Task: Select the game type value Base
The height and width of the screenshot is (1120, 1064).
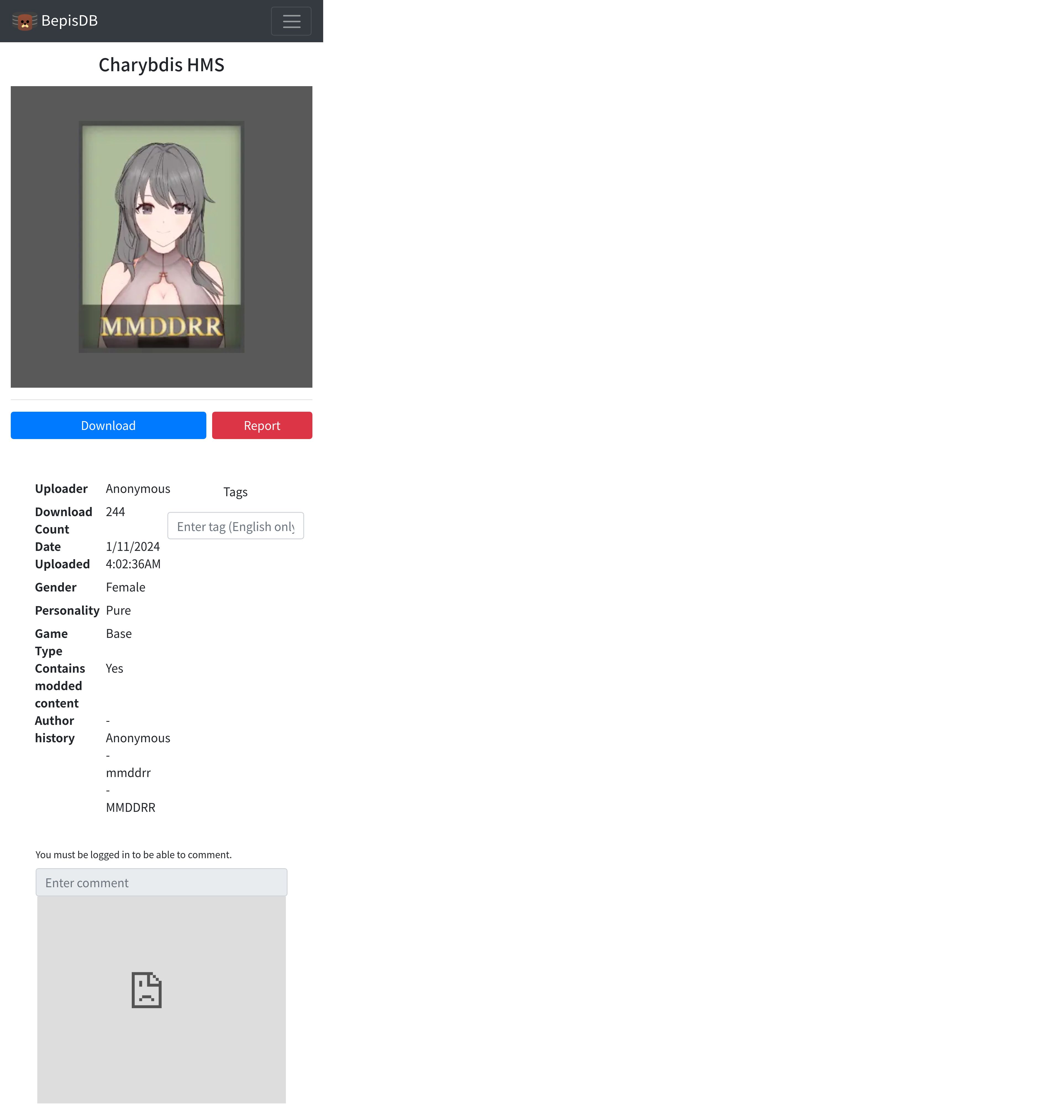Action: click(118, 634)
